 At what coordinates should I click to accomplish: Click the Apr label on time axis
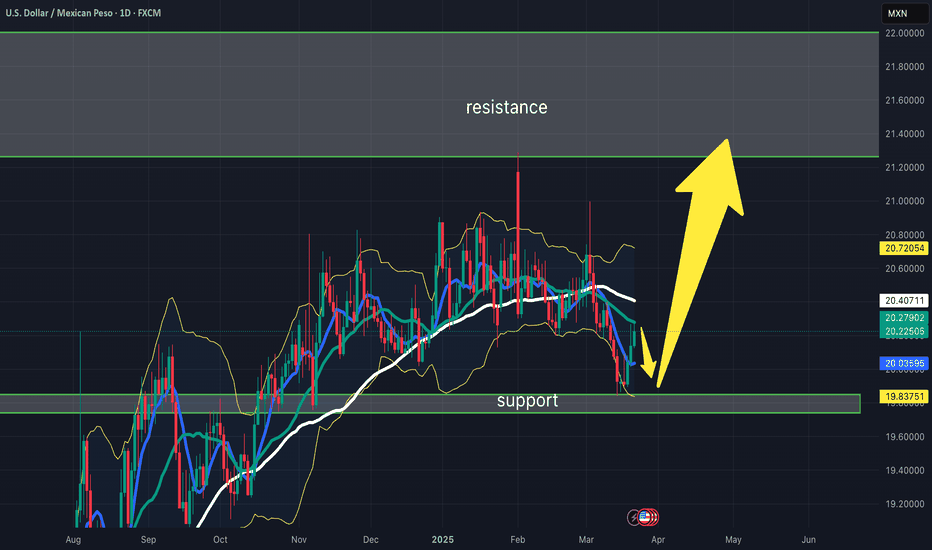[658, 540]
